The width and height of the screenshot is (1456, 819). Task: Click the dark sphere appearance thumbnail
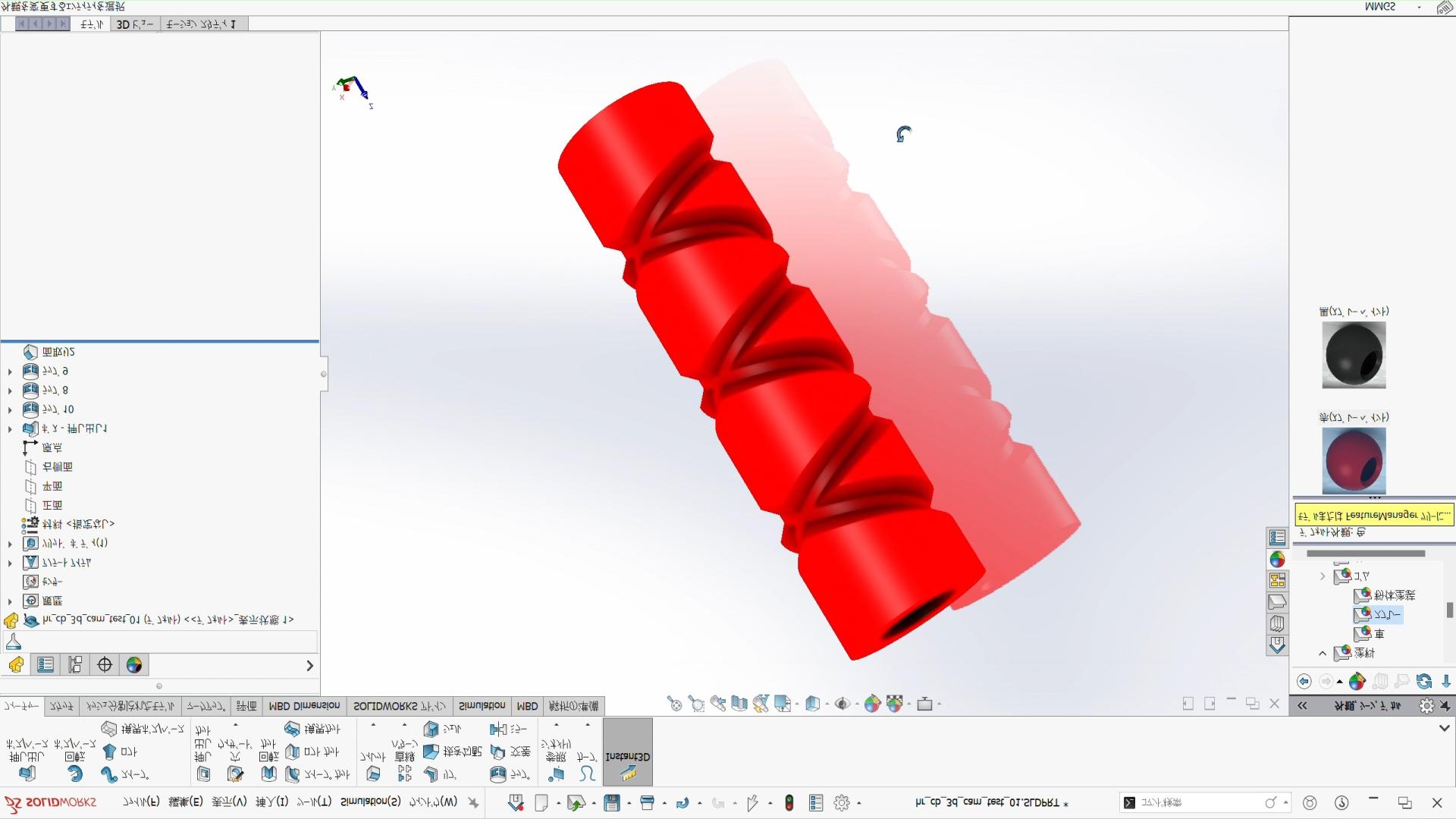tap(1354, 355)
